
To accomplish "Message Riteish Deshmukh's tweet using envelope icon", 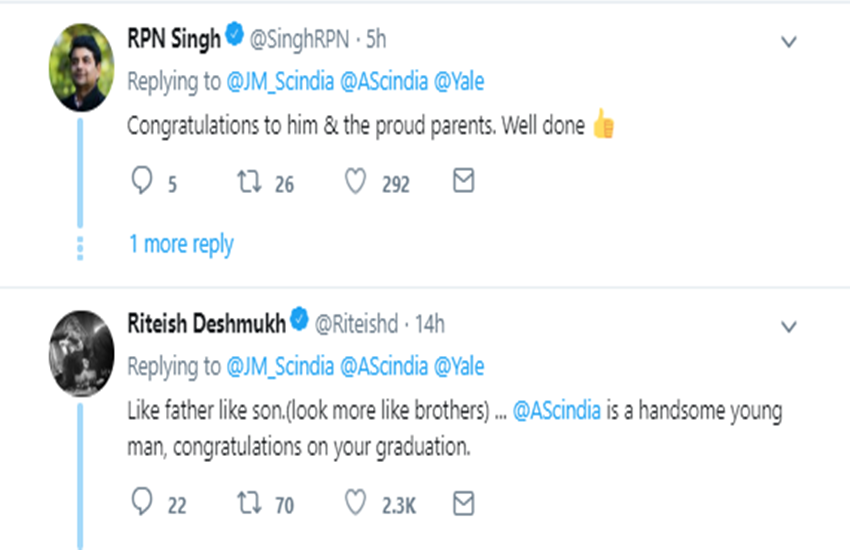I will coord(463,502).
